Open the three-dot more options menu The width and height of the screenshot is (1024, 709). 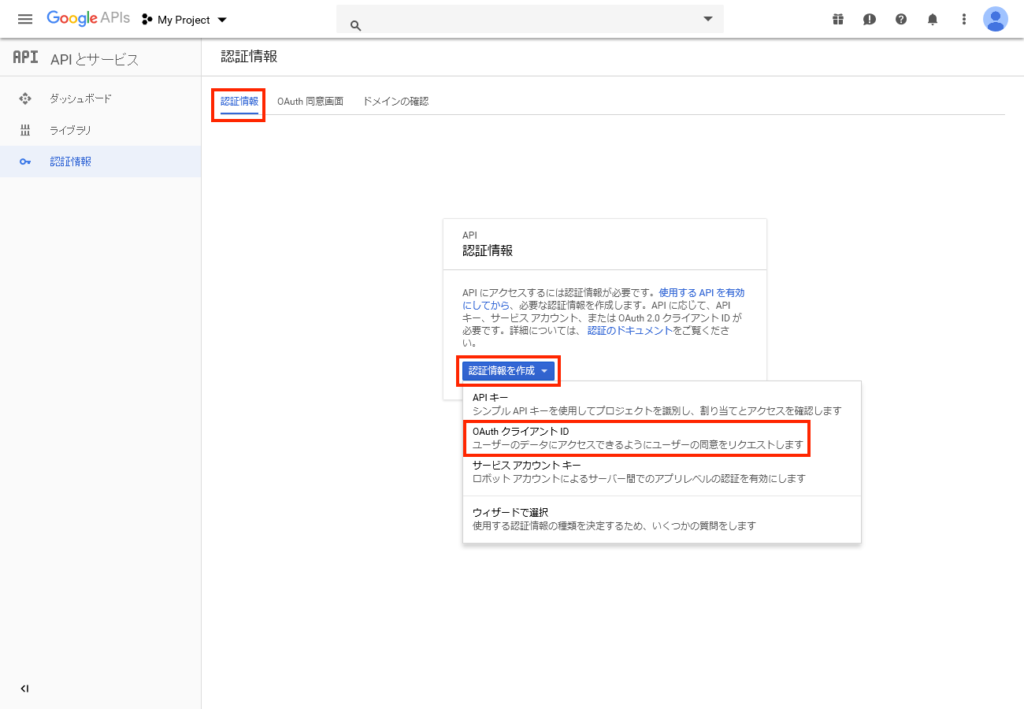point(963,19)
